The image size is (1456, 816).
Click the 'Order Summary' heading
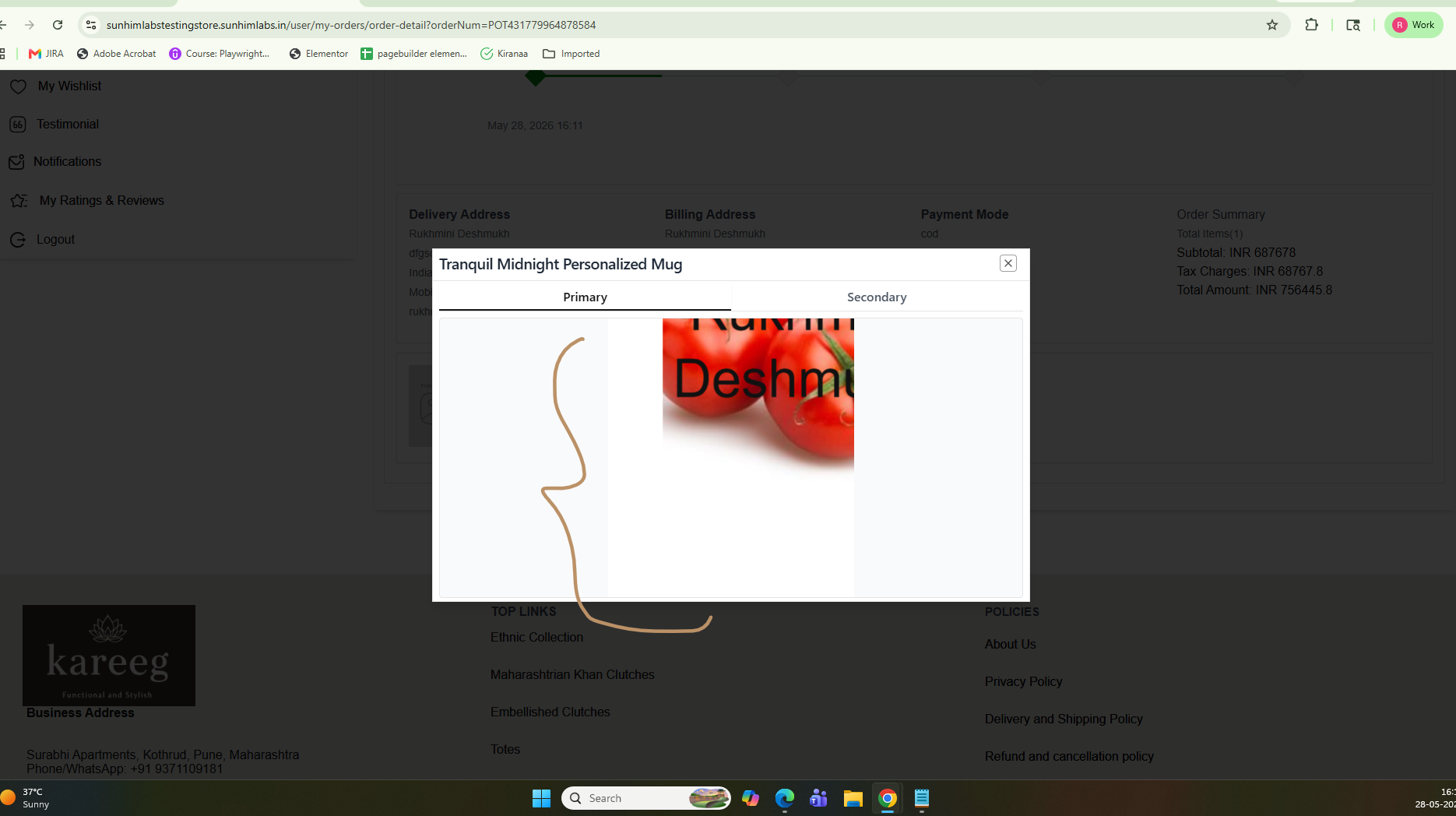click(x=1221, y=214)
